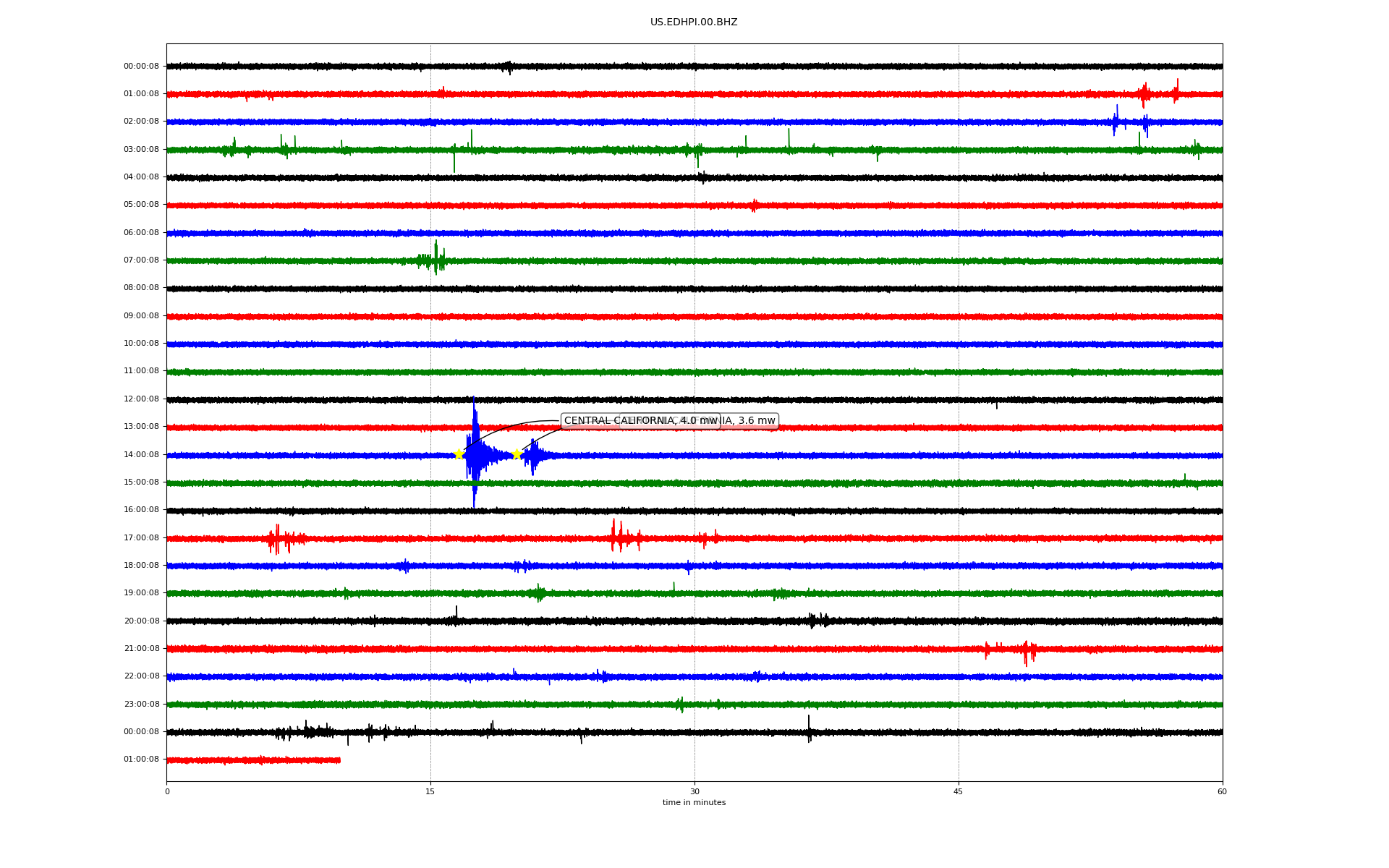Image resolution: width=1389 pixels, height=868 pixels.
Task: Click the 30 minute x-axis tick
Action: pyautogui.click(x=694, y=791)
